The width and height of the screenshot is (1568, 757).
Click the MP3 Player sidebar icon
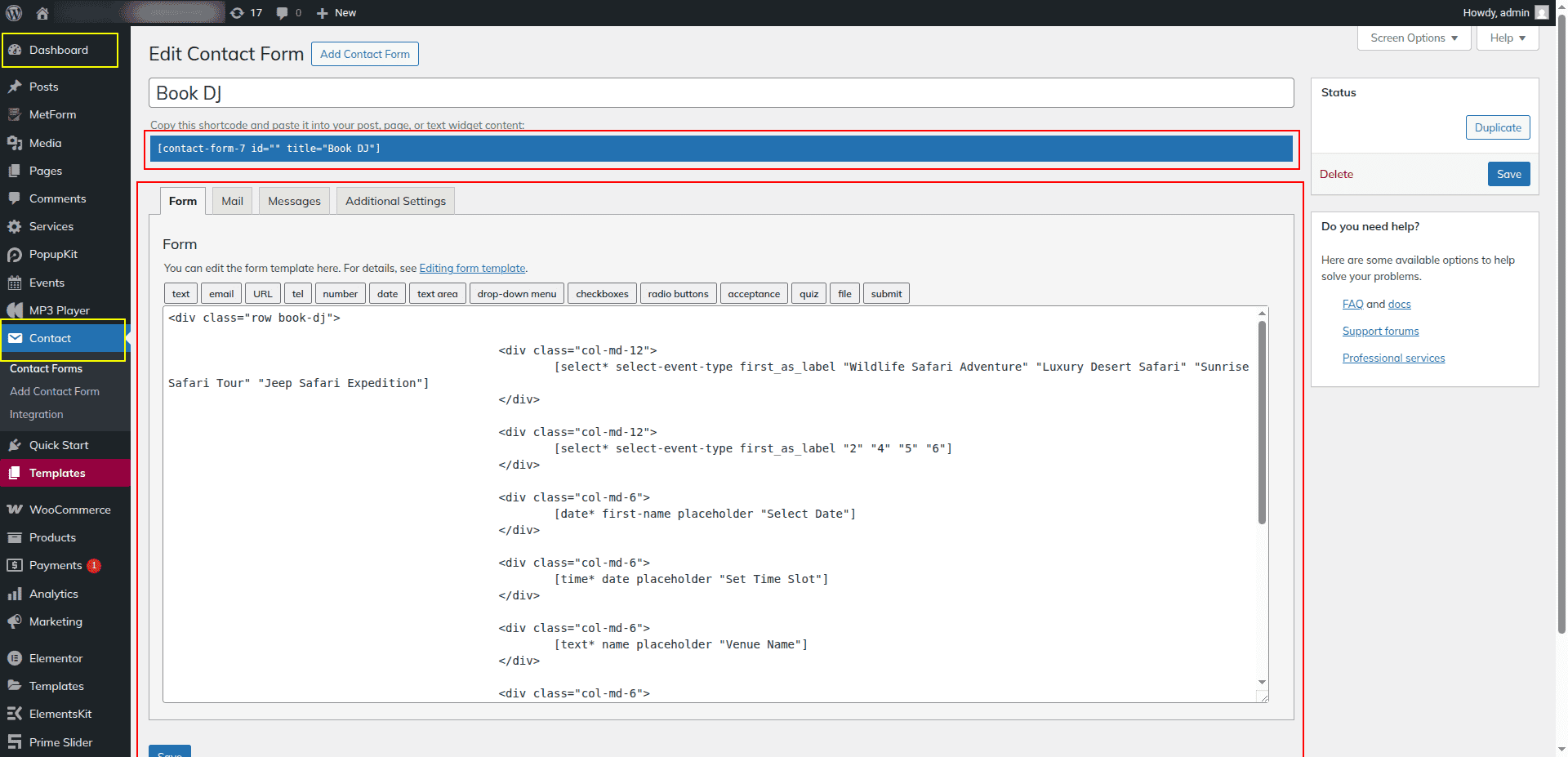[x=15, y=310]
